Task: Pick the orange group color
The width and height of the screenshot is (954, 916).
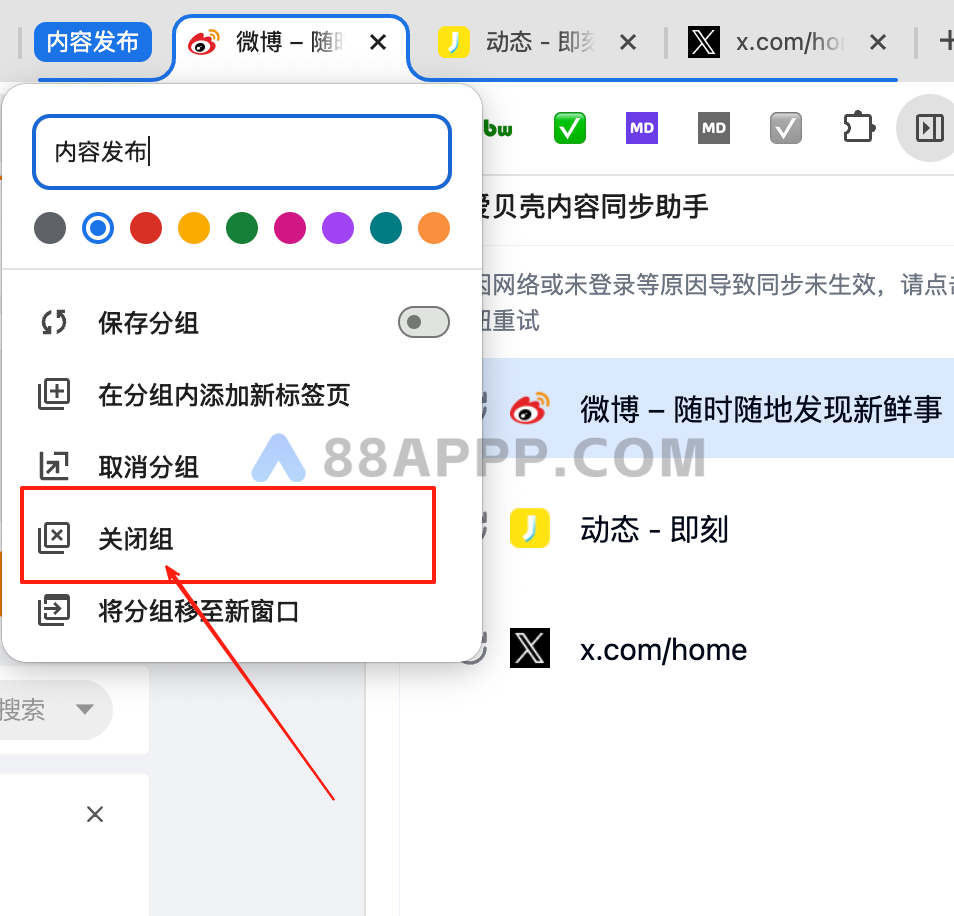Action: [434, 228]
